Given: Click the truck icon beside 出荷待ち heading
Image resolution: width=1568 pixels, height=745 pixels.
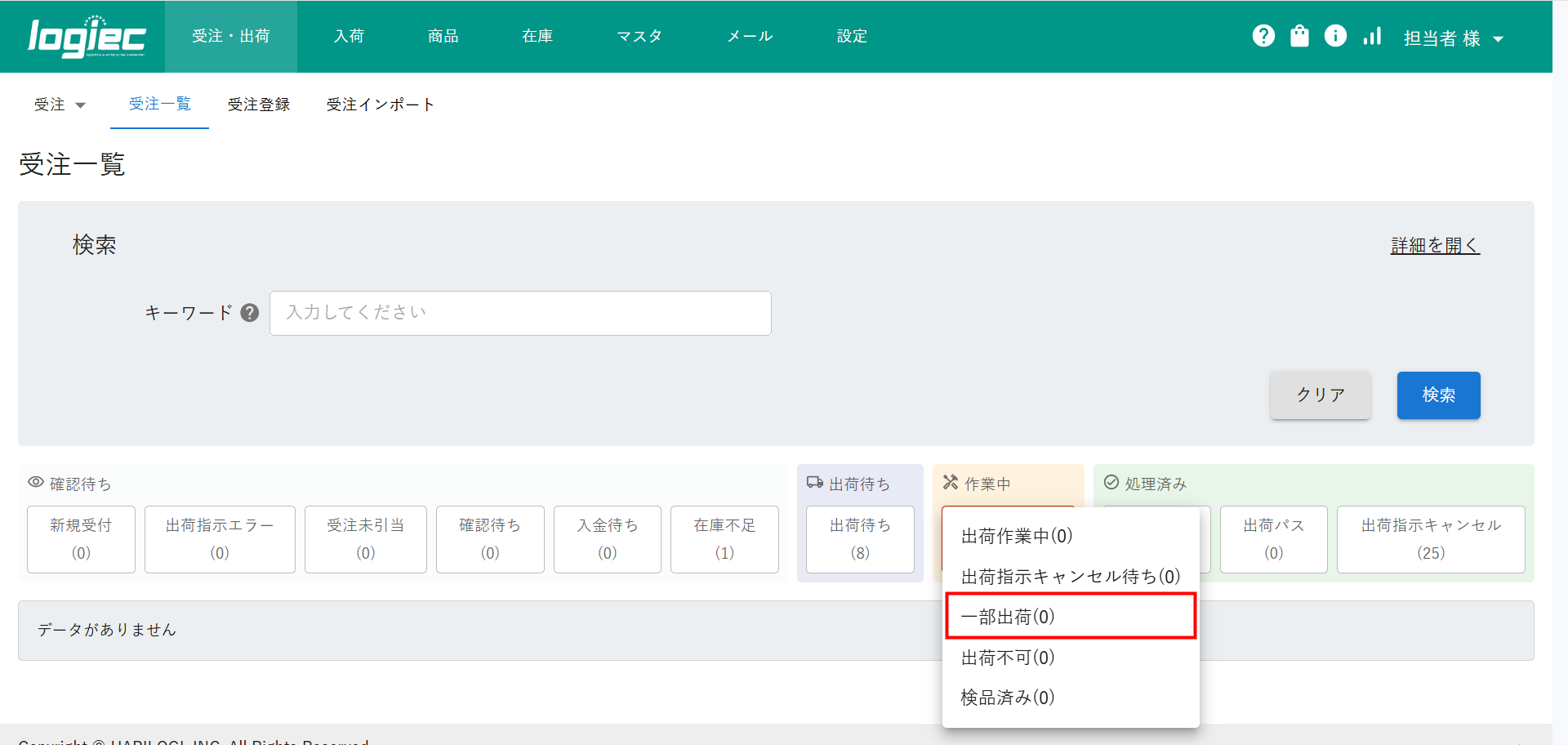Looking at the screenshot, I should 814,483.
